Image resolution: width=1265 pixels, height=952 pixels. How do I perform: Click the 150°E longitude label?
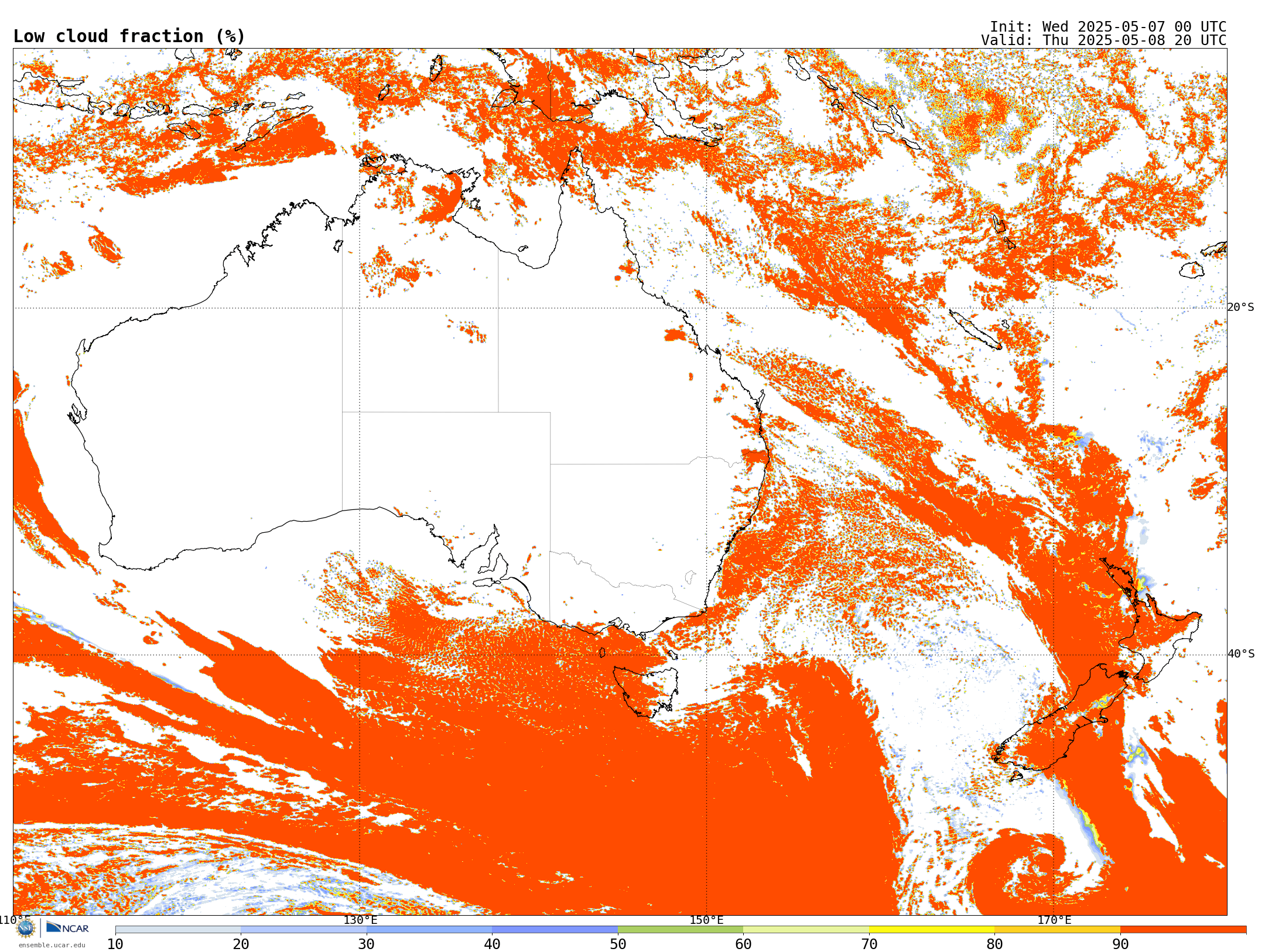click(706, 920)
